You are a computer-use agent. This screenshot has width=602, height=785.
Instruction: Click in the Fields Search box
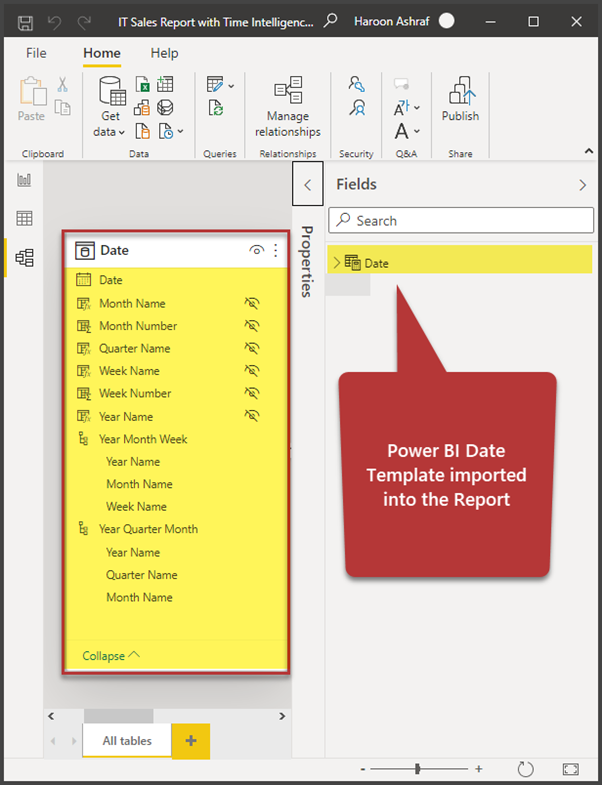(461, 220)
